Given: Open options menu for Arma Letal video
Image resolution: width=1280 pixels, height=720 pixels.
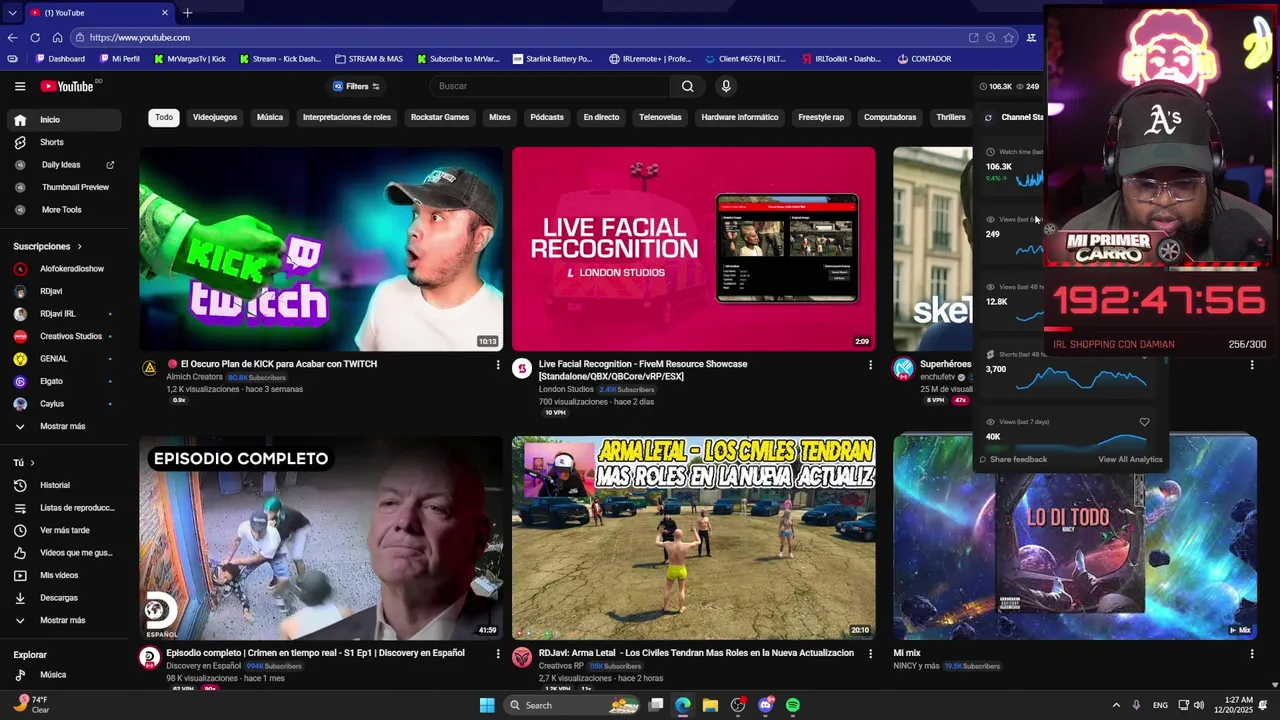Looking at the screenshot, I should (870, 654).
